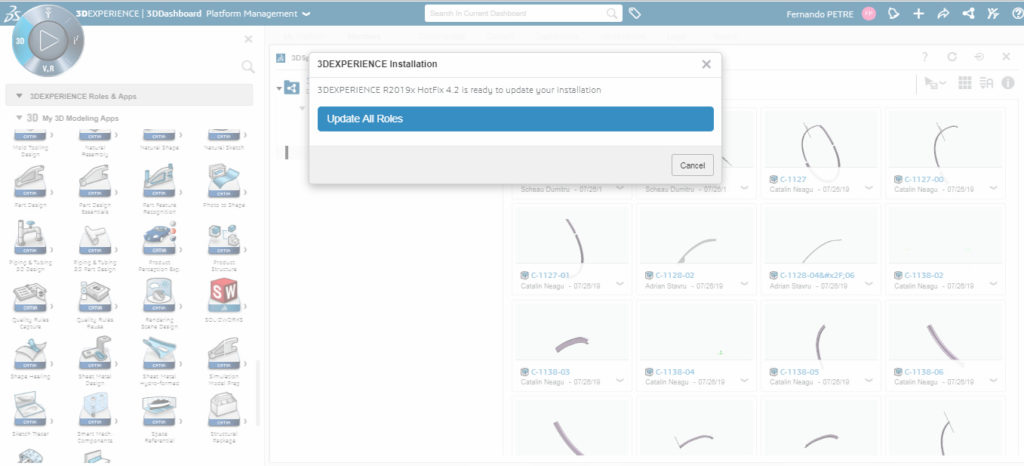This screenshot has width=1024, height=466.
Task: Expand chevron on the C-1138-06 card
Action: (x=993, y=381)
